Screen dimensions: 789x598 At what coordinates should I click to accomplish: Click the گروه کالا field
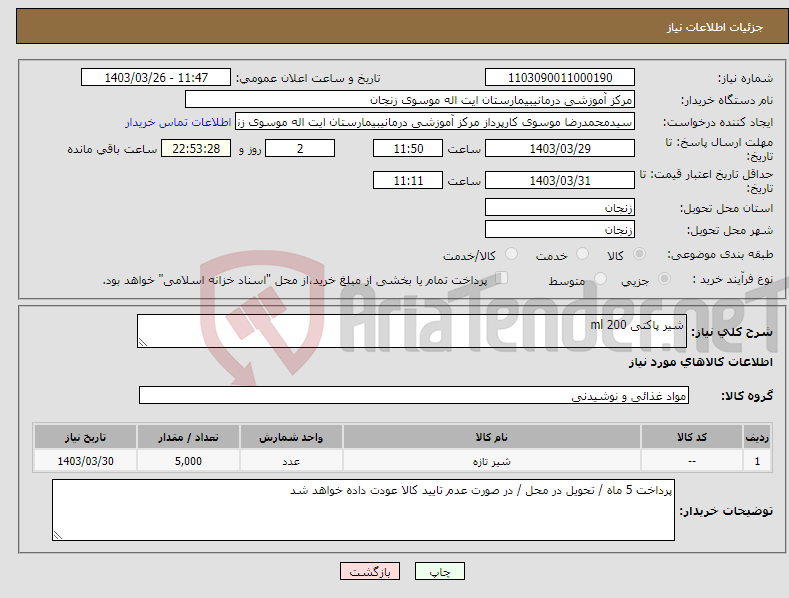pos(414,396)
